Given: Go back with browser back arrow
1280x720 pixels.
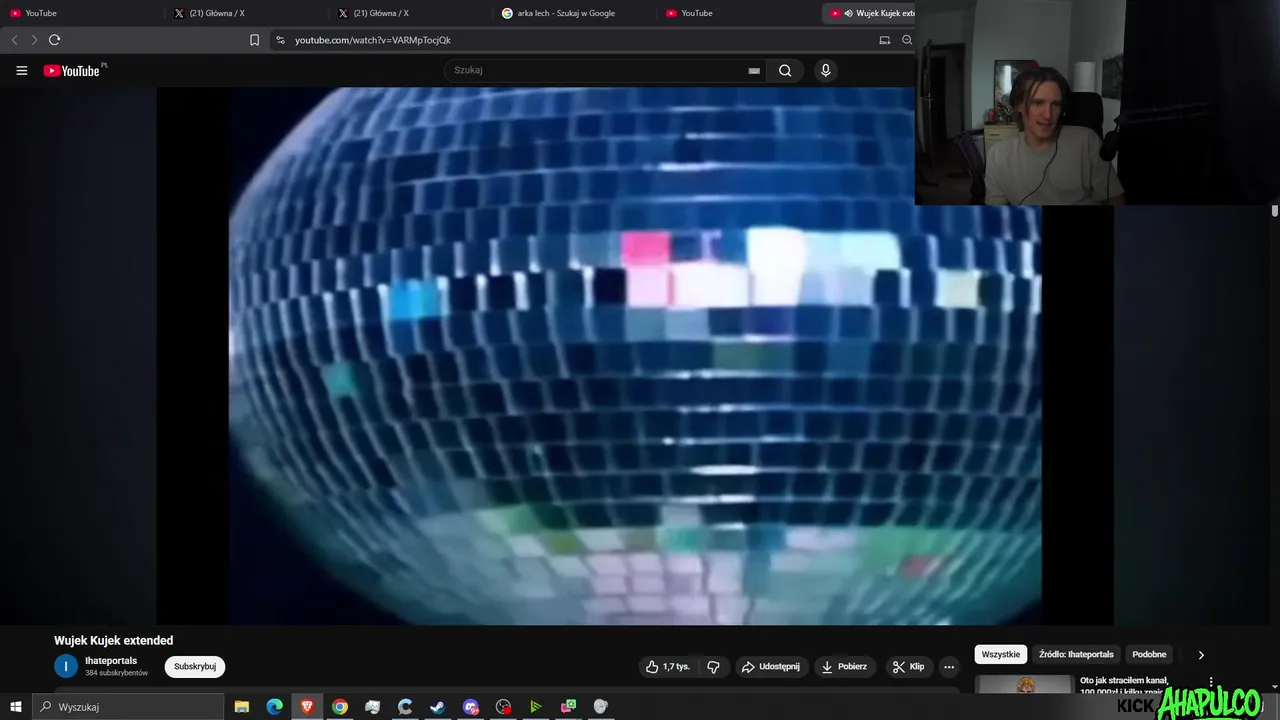Looking at the screenshot, I should 14,40.
